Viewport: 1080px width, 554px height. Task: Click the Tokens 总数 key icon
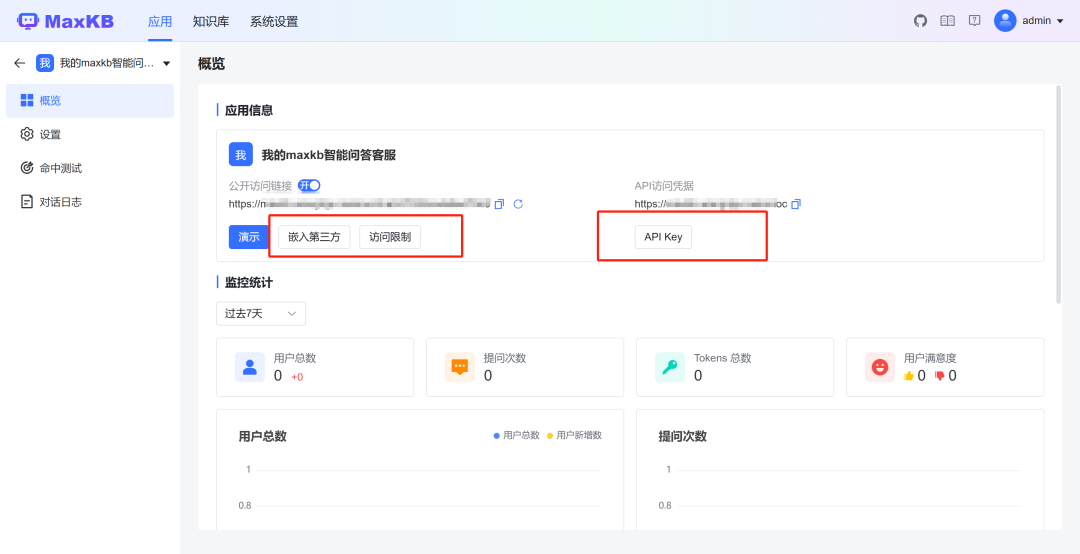click(x=670, y=367)
